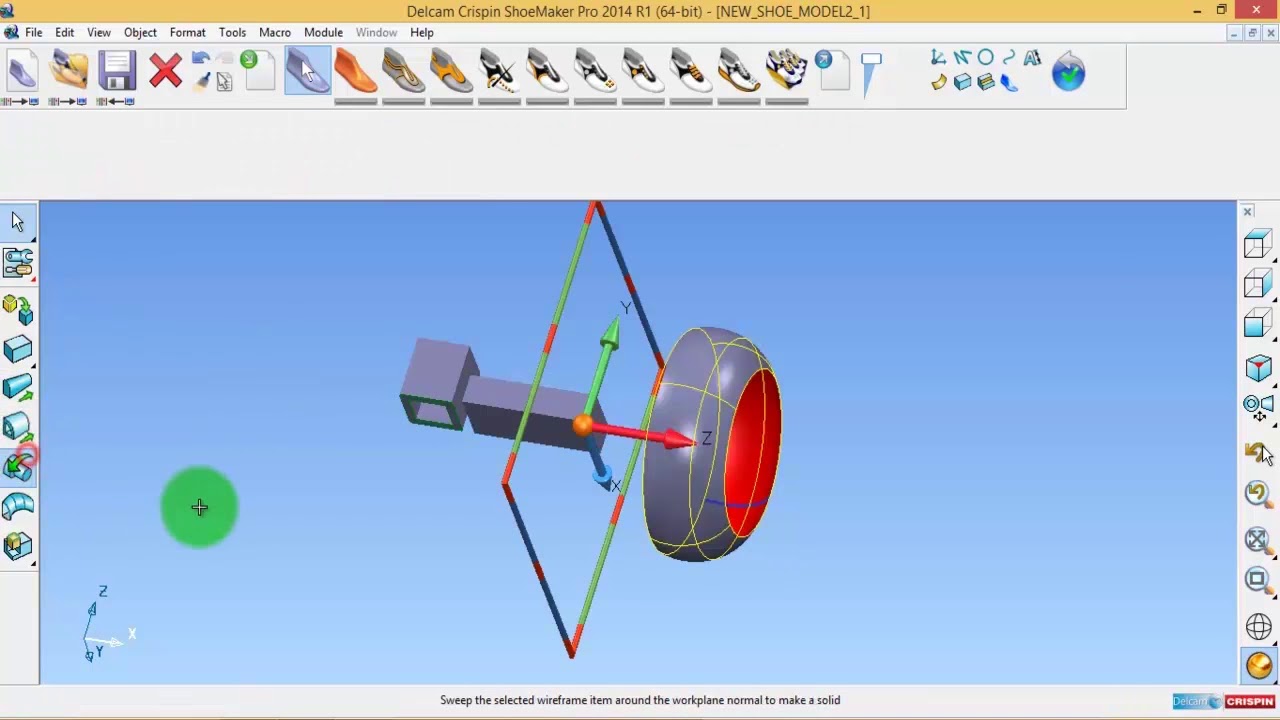Open the Format menu
Viewport: 1280px width, 720px height.
(x=187, y=32)
